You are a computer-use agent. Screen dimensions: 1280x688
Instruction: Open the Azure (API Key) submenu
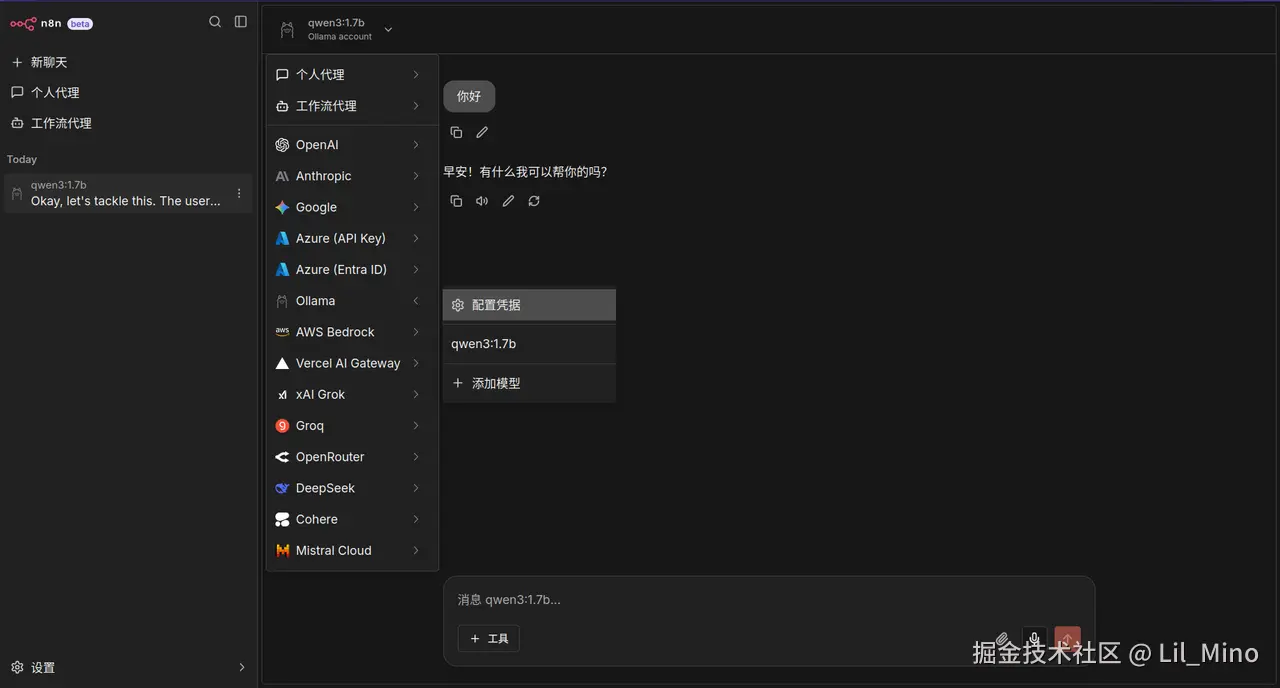coord(352,238)
